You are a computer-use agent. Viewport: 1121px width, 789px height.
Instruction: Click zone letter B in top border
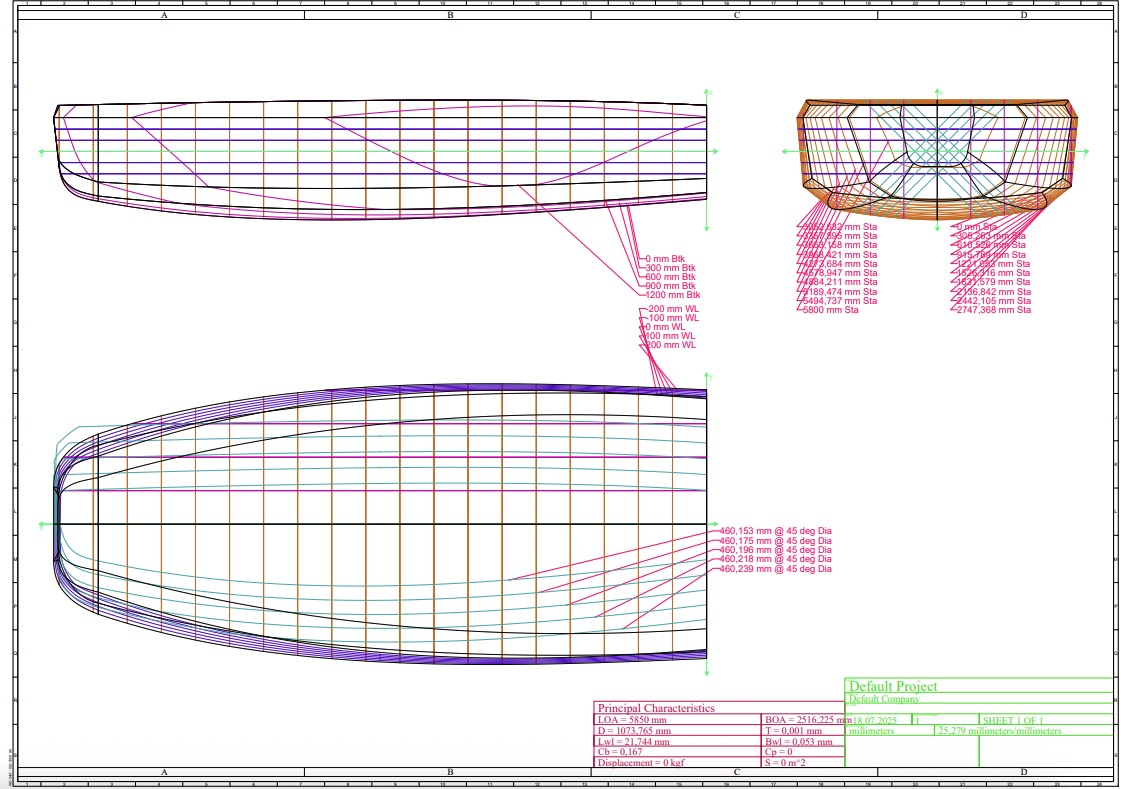pyautogui.click(x=450, y=15)
